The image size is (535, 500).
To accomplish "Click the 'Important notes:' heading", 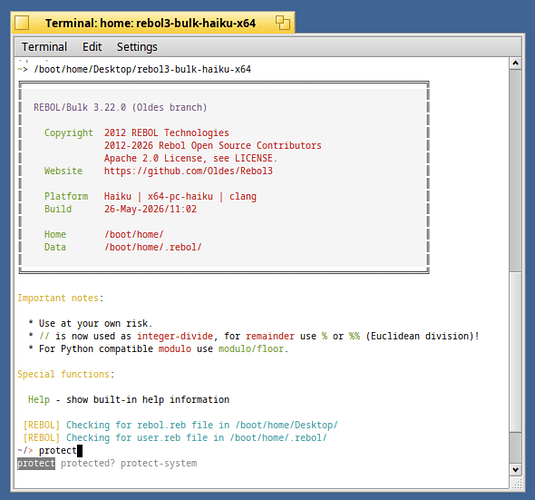I will pos(60,298).
